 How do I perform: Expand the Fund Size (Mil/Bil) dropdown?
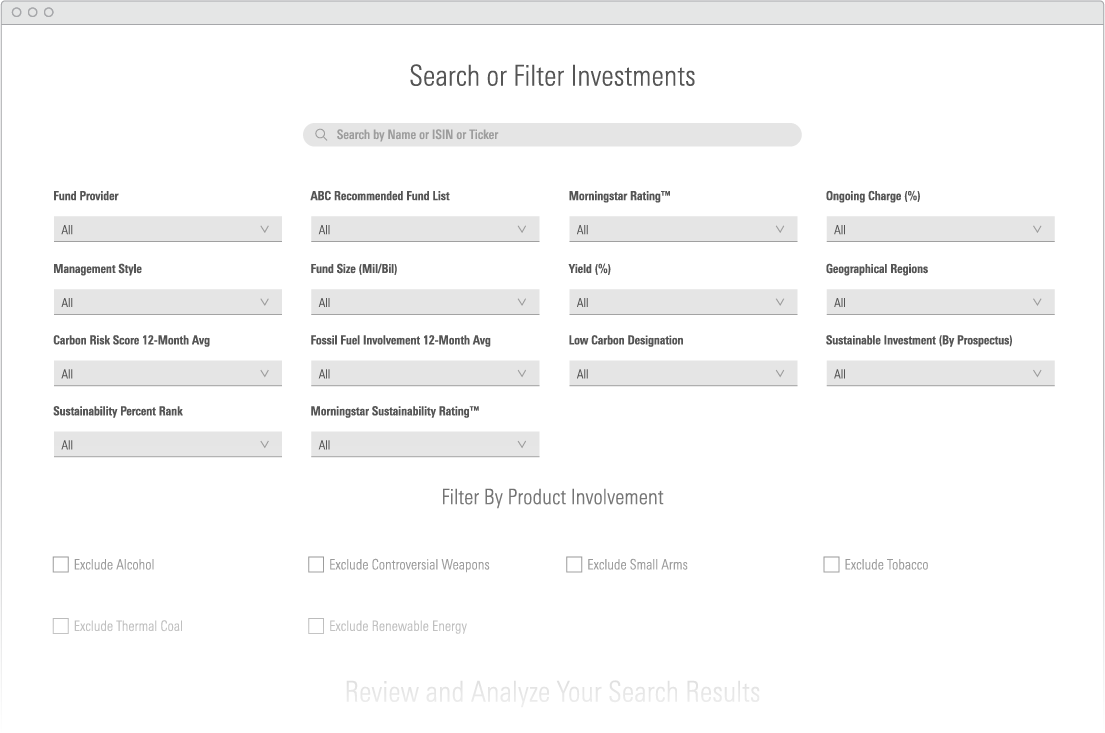tap(424, 302)
